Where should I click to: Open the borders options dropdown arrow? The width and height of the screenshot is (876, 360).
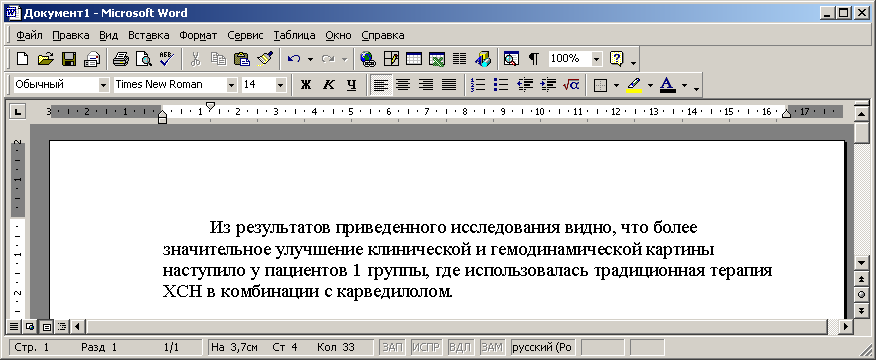(616, 85)
